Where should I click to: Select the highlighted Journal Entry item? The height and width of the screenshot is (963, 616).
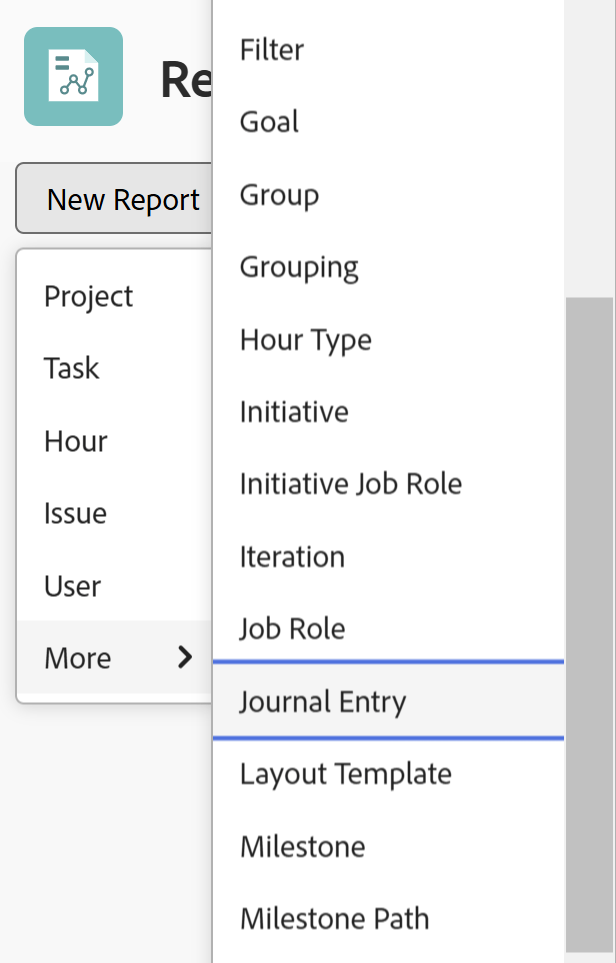pos(323,701)
